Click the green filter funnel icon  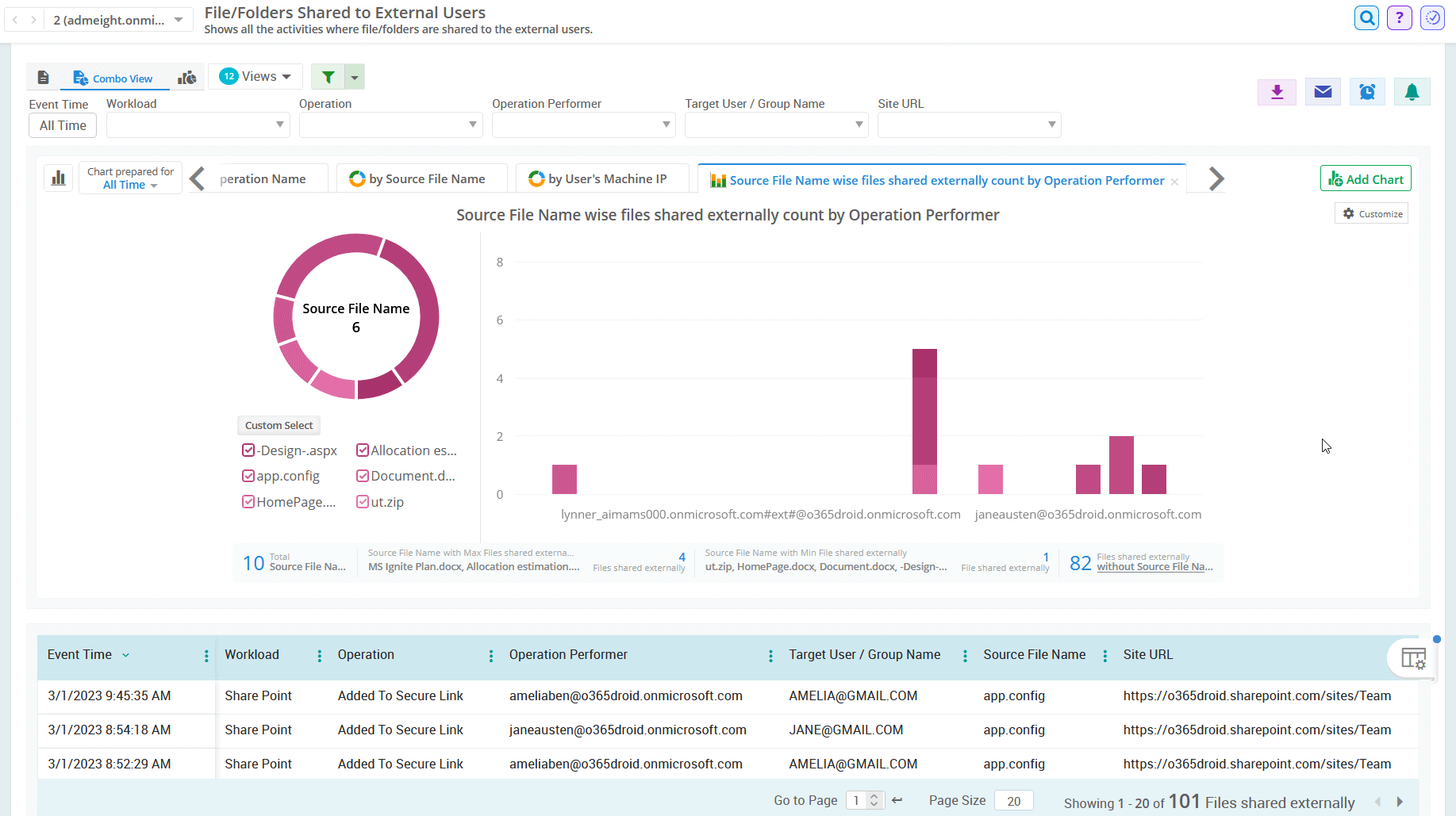(x=328, y=76)
